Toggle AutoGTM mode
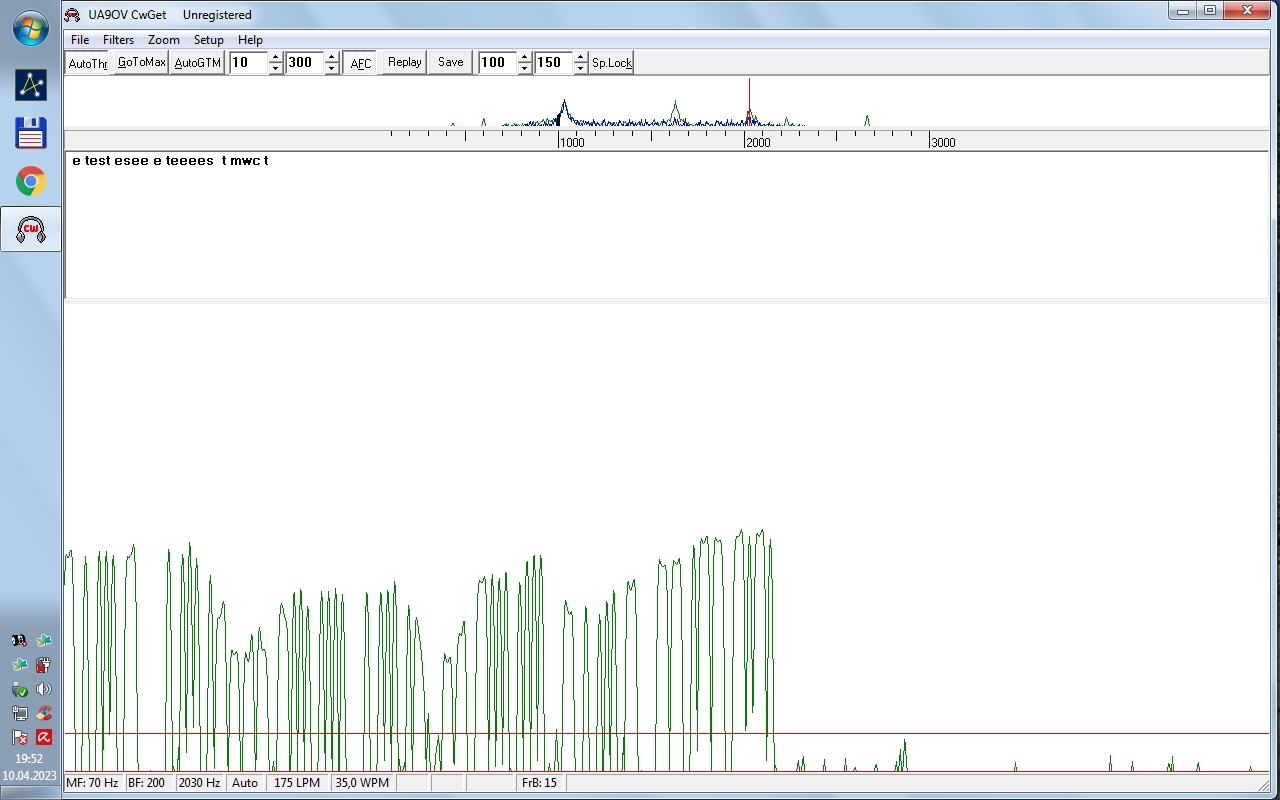Image resolution: width=1280 pixels, height=800 pixels. click(197, 63)
